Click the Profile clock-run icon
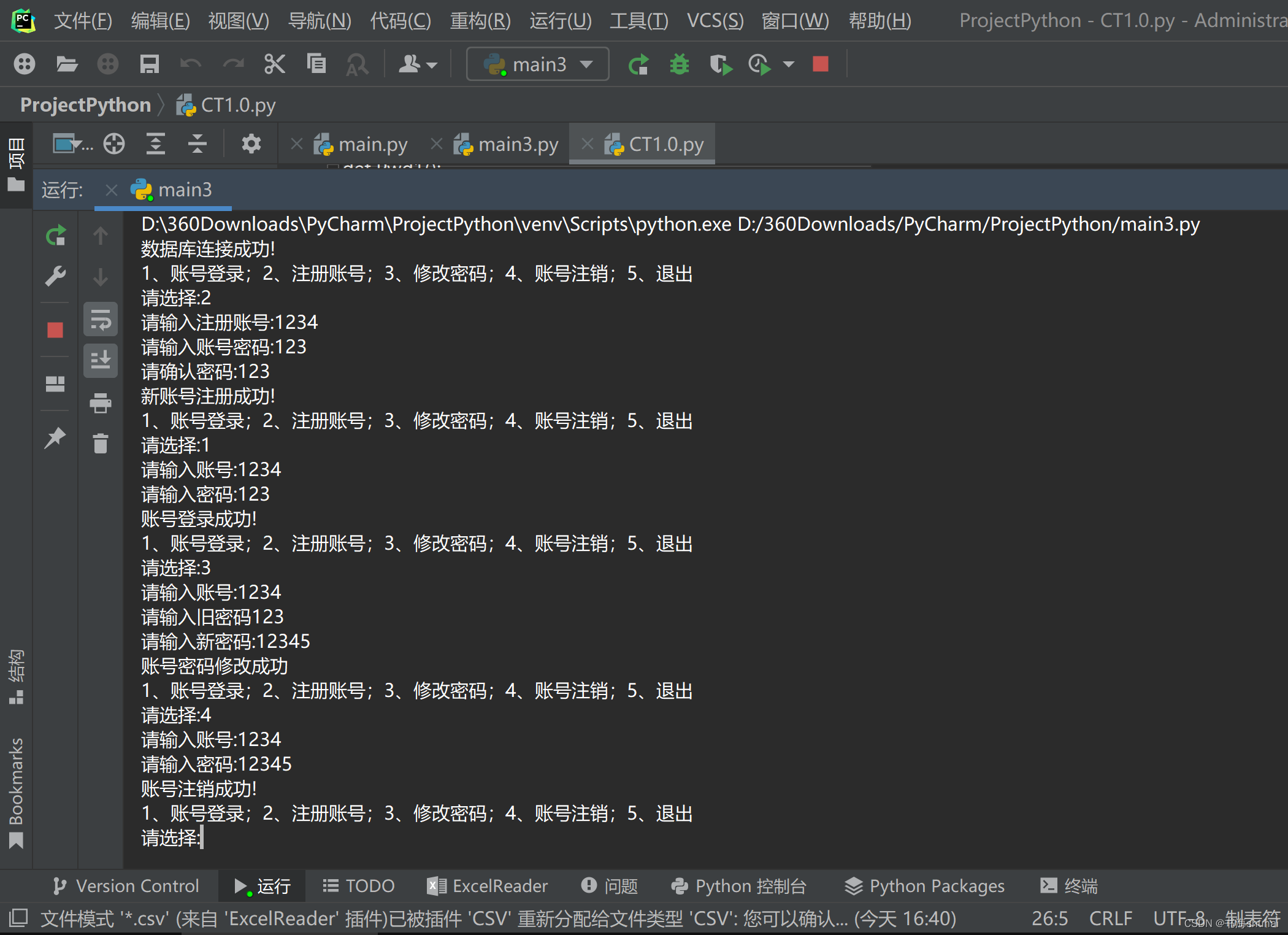This screenshot has width=1288, height=935. click(760, 64)
